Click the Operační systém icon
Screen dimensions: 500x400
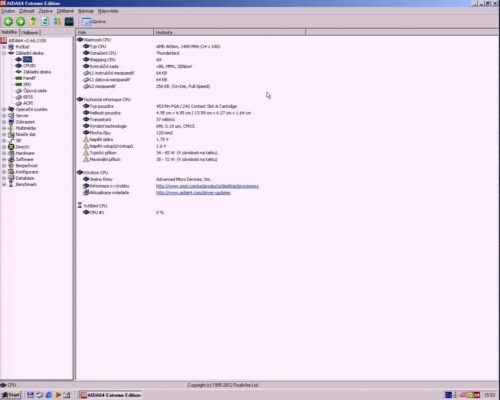pyautogui.click(x=11, y=109)
